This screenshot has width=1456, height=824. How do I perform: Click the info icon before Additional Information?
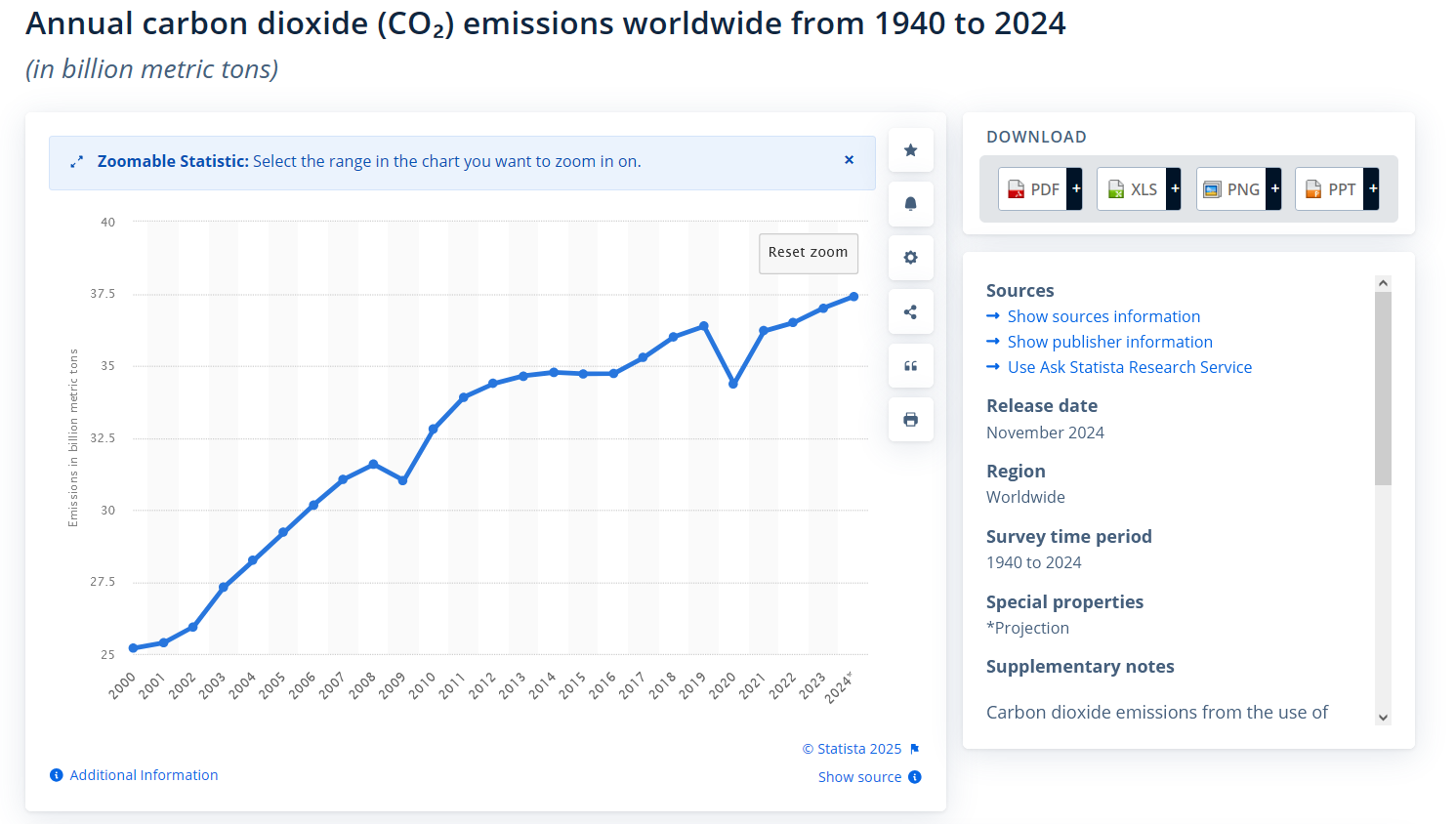pyautogui.click(x=57, y=775)
